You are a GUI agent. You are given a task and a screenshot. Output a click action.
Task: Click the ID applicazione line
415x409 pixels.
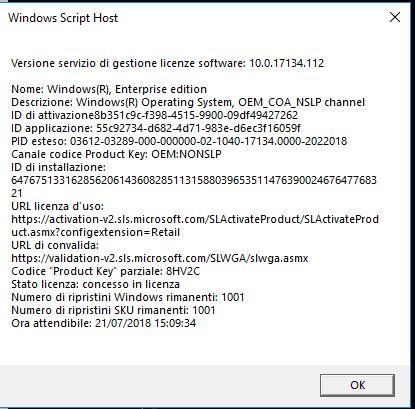click(156, 128)
